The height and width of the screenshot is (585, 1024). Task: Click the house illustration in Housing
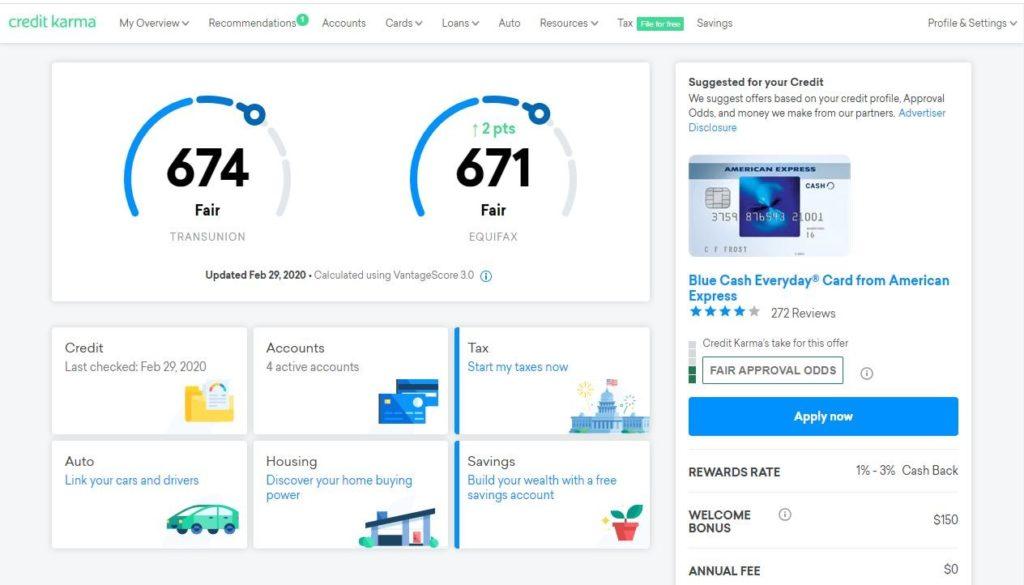click(x=398, y=528)
